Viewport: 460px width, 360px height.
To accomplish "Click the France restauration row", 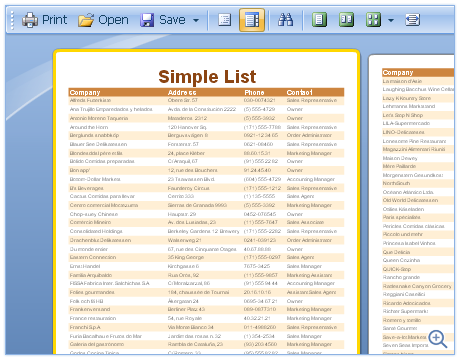I will pos(206,318).
